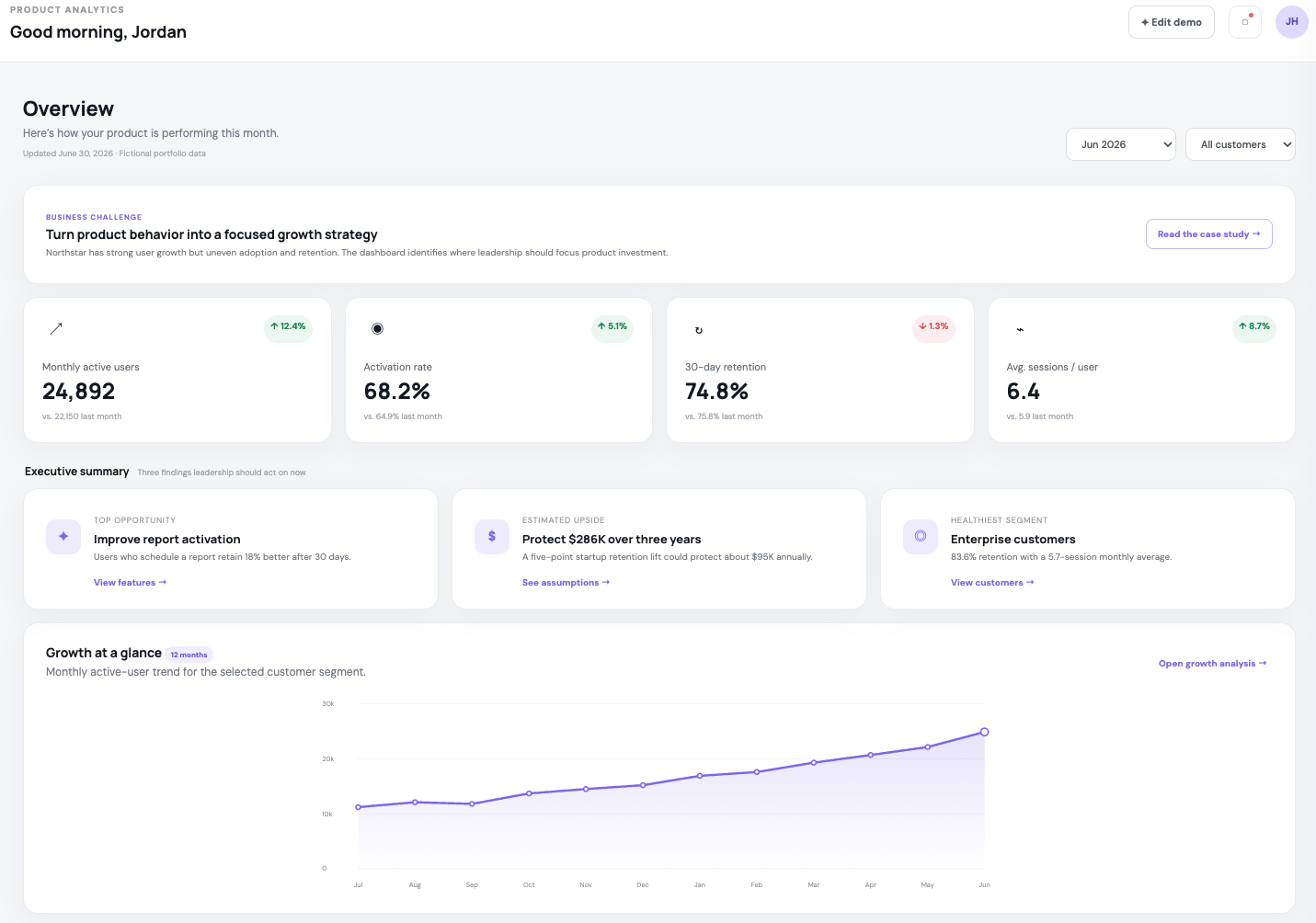Image resolution: width=1316 pixels, height=923 pixels.
Task: Click the vs. 22,150 last month text
Action: (82, 416)
